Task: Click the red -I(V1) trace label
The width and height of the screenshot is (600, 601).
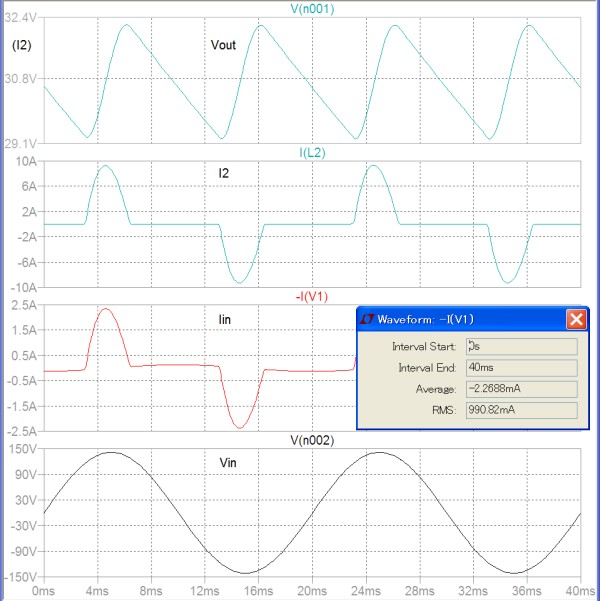Action: pyautogui.click(x=312, y=295)
